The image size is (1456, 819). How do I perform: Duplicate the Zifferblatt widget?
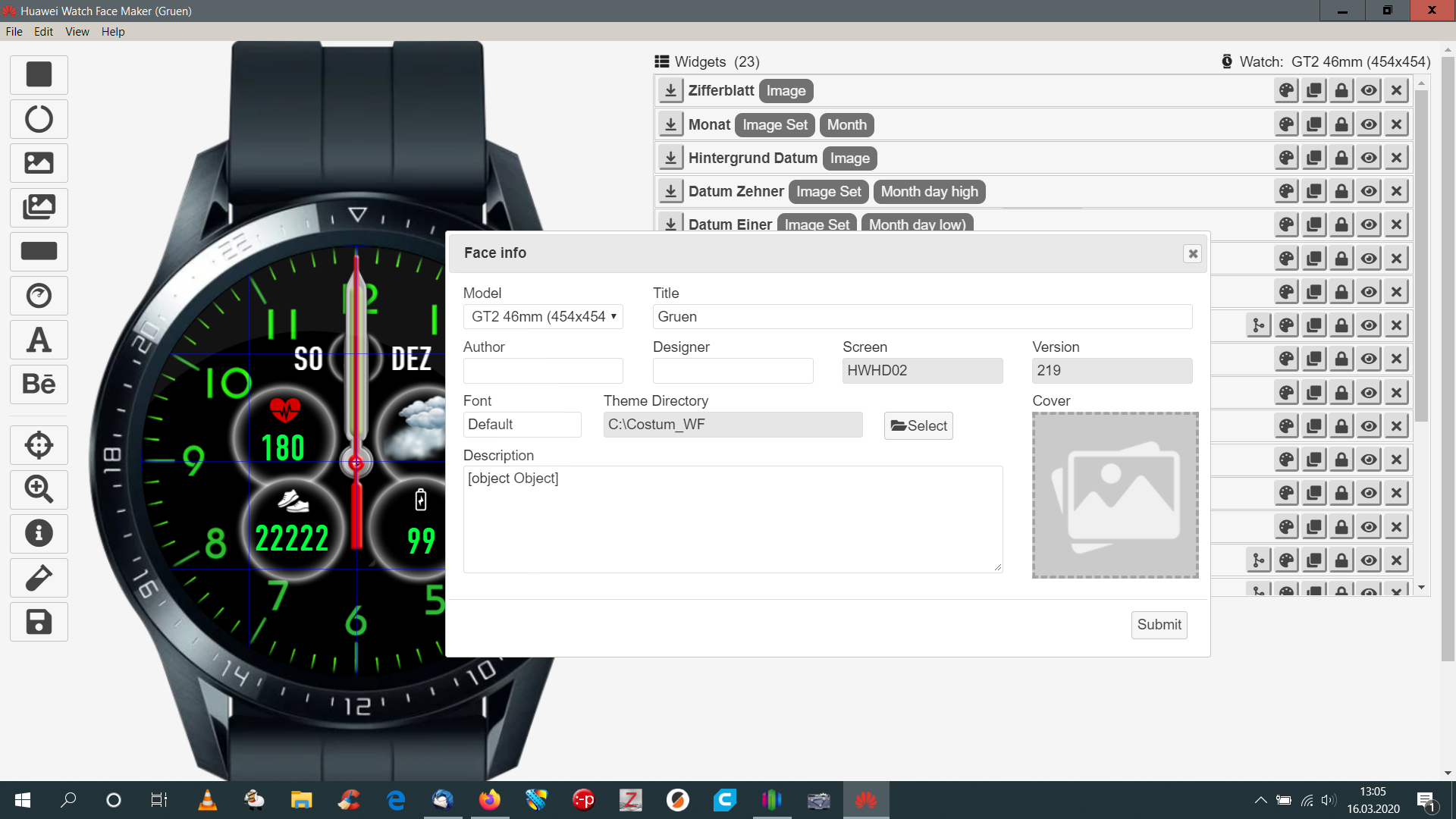pyautogui.click(x=1314, y=91)
